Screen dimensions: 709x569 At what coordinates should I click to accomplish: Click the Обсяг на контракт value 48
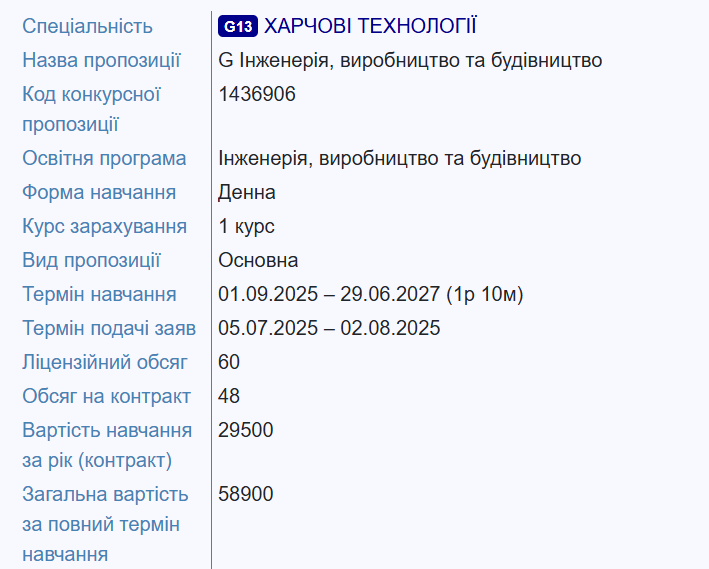tap(229, 396)
